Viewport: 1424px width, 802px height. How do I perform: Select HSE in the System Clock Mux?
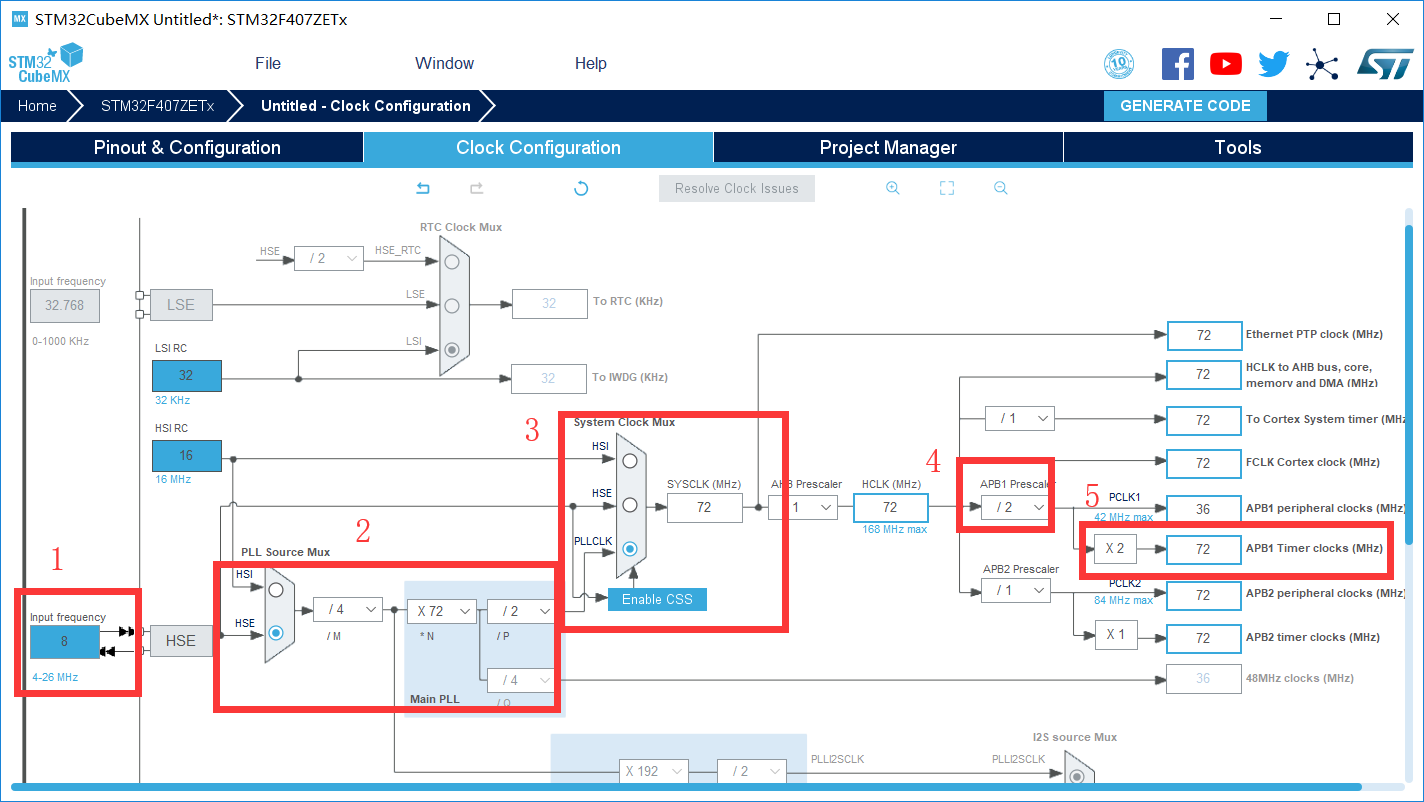630,506
